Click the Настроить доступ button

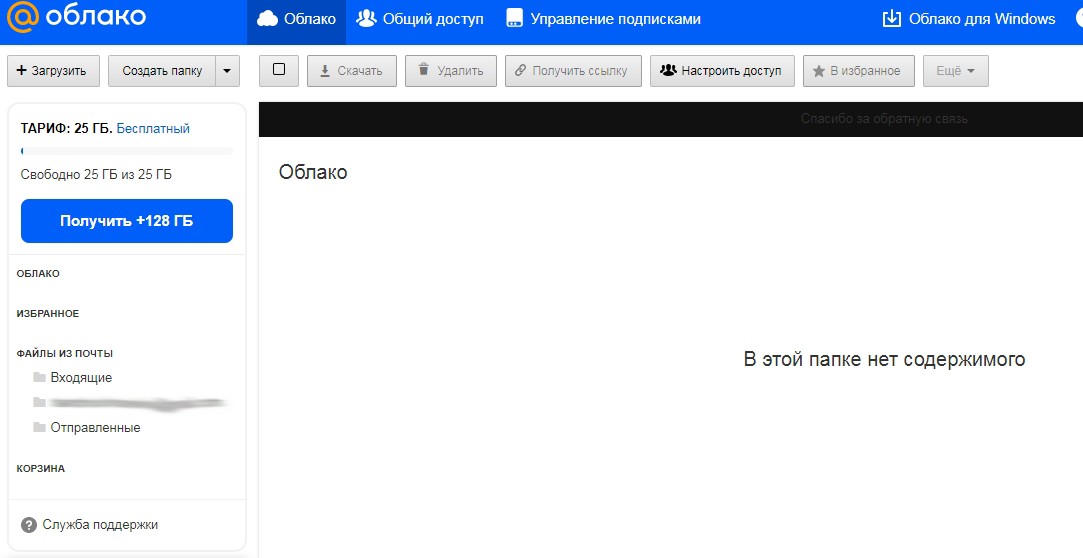click(722, 71)
